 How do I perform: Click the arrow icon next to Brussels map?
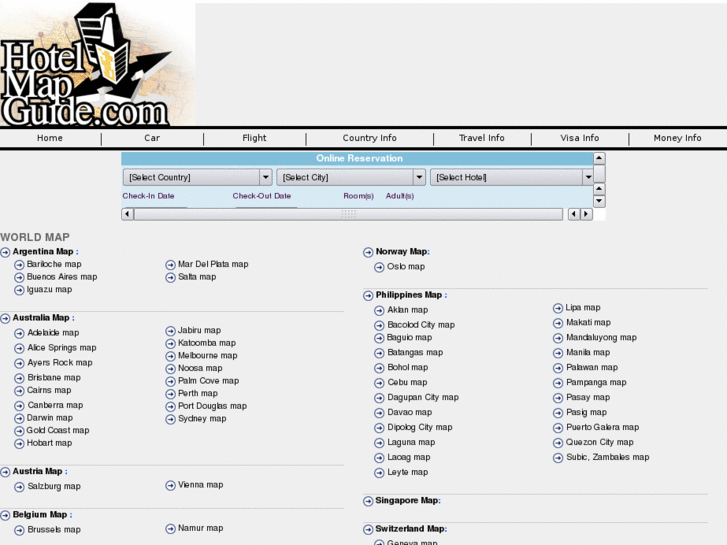(19, 530)
